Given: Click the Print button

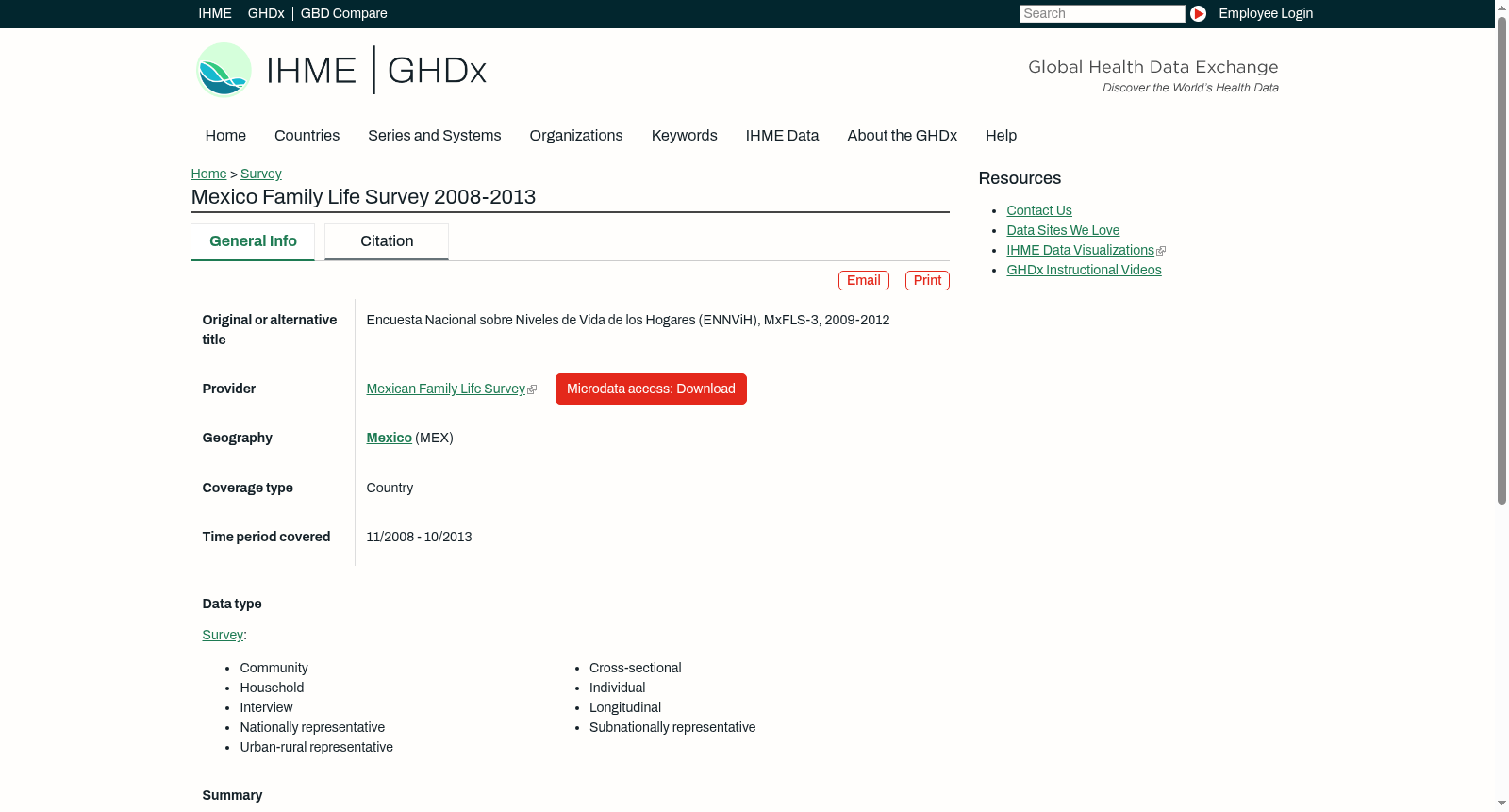Looking at the screenshot, I should click(x=927, y=280).
